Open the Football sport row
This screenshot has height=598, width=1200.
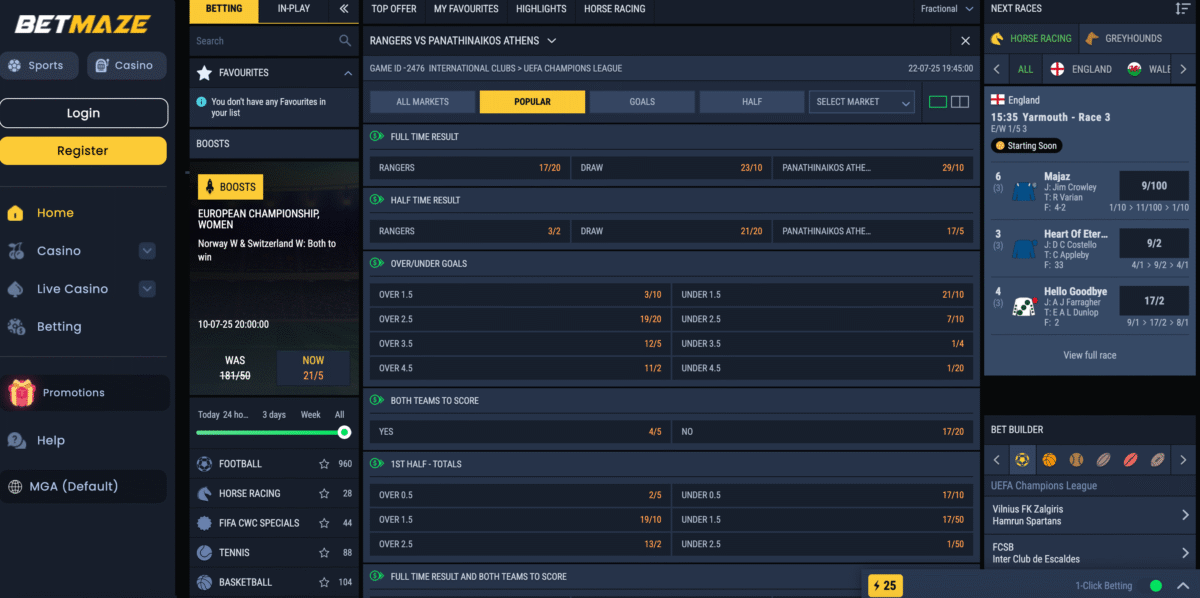[x=274, y=464]
